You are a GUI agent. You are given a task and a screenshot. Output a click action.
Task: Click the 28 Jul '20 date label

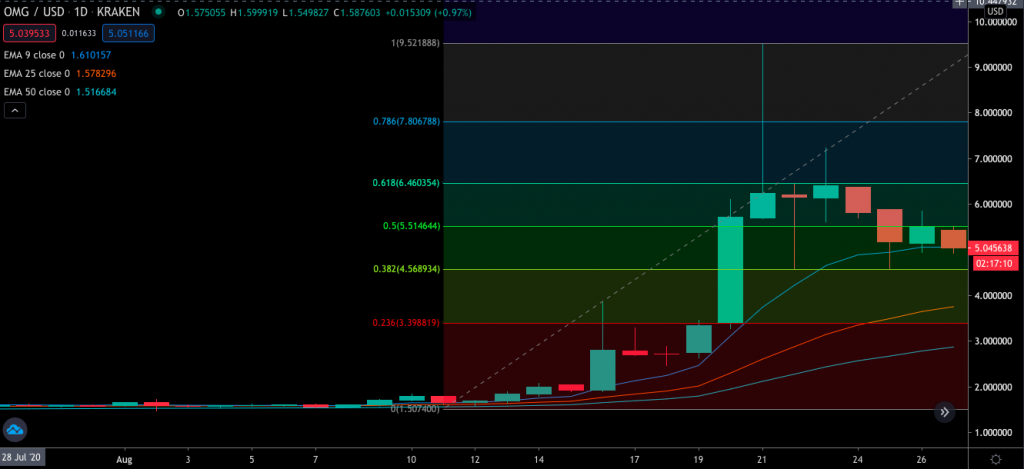point(22,457)
